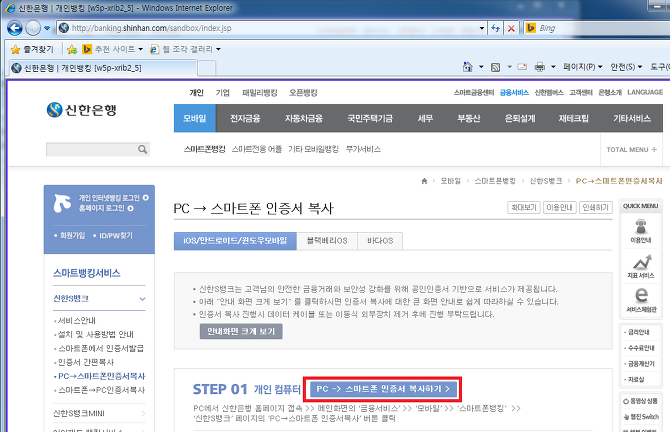Screen dimensions: 670x432
Task: Open 서비스안내 in sidebar
Action: (x=76, y=320)
